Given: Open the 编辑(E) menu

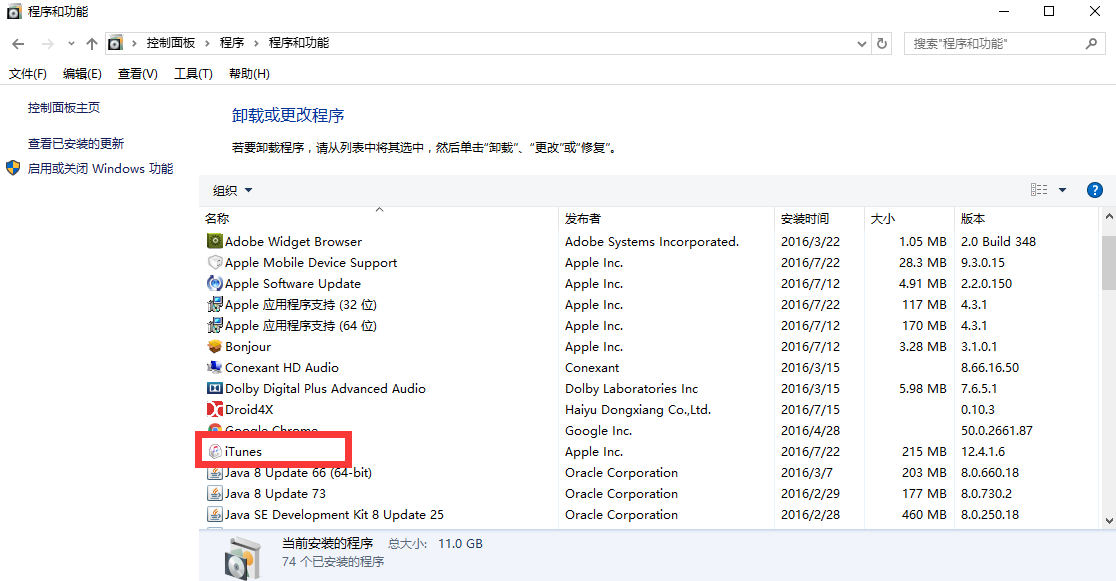Looking at the screenshot, I should tap(82, 73).
